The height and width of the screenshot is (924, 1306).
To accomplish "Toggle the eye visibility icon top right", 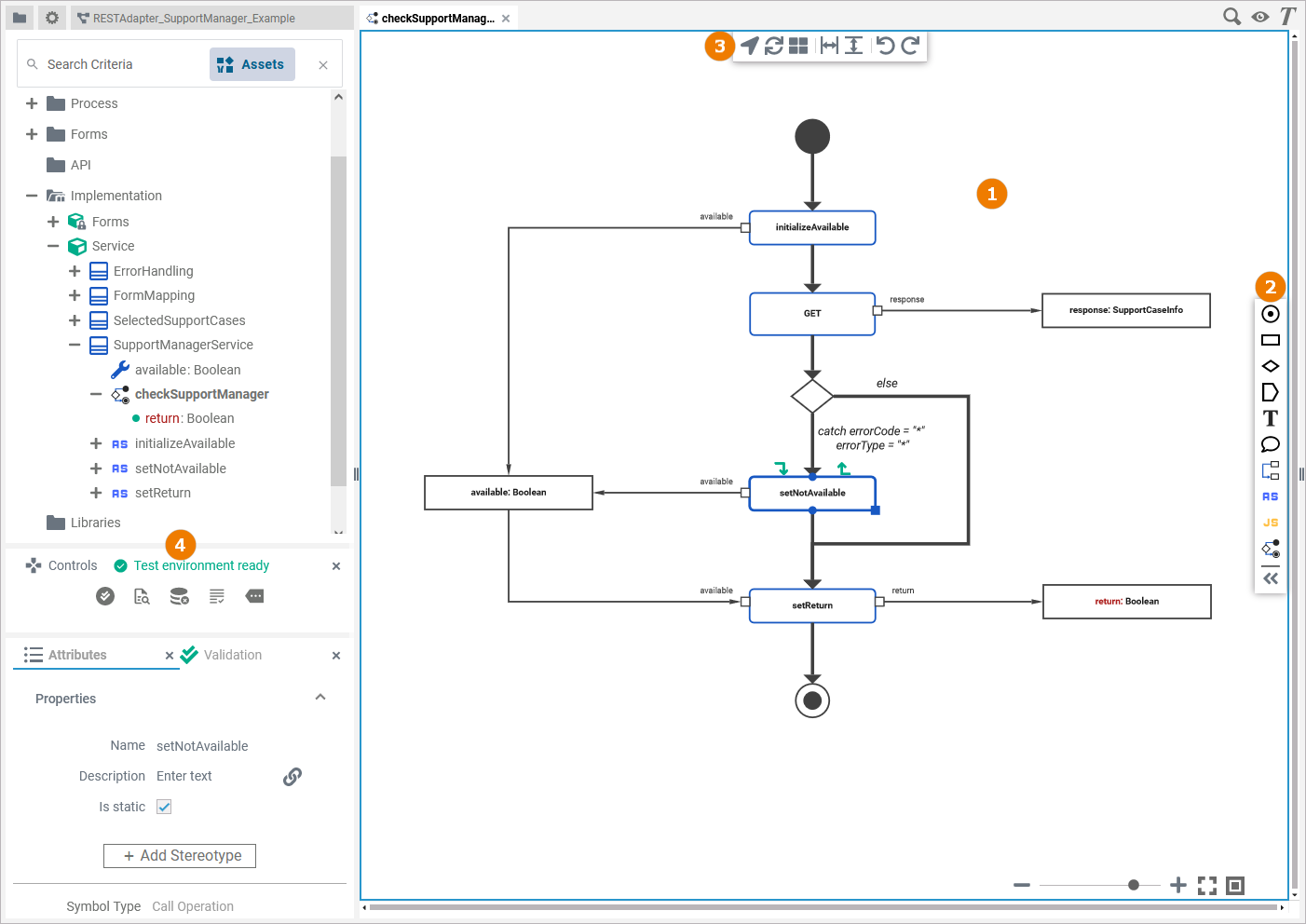I will point(1260,16).
